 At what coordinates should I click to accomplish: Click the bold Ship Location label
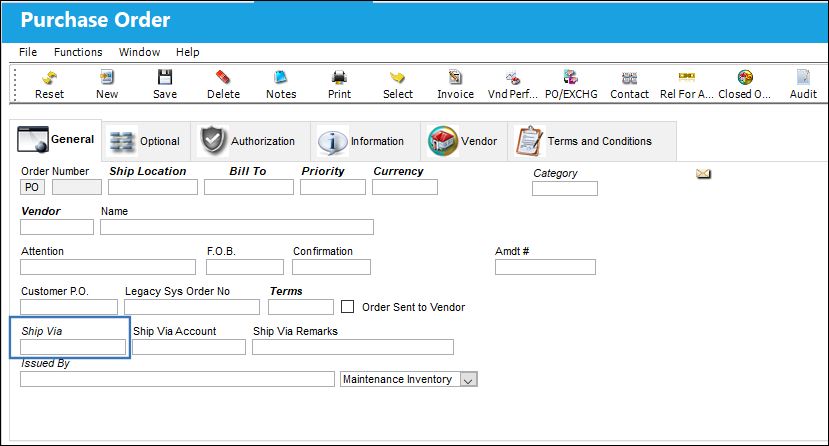tap(148, 171)
